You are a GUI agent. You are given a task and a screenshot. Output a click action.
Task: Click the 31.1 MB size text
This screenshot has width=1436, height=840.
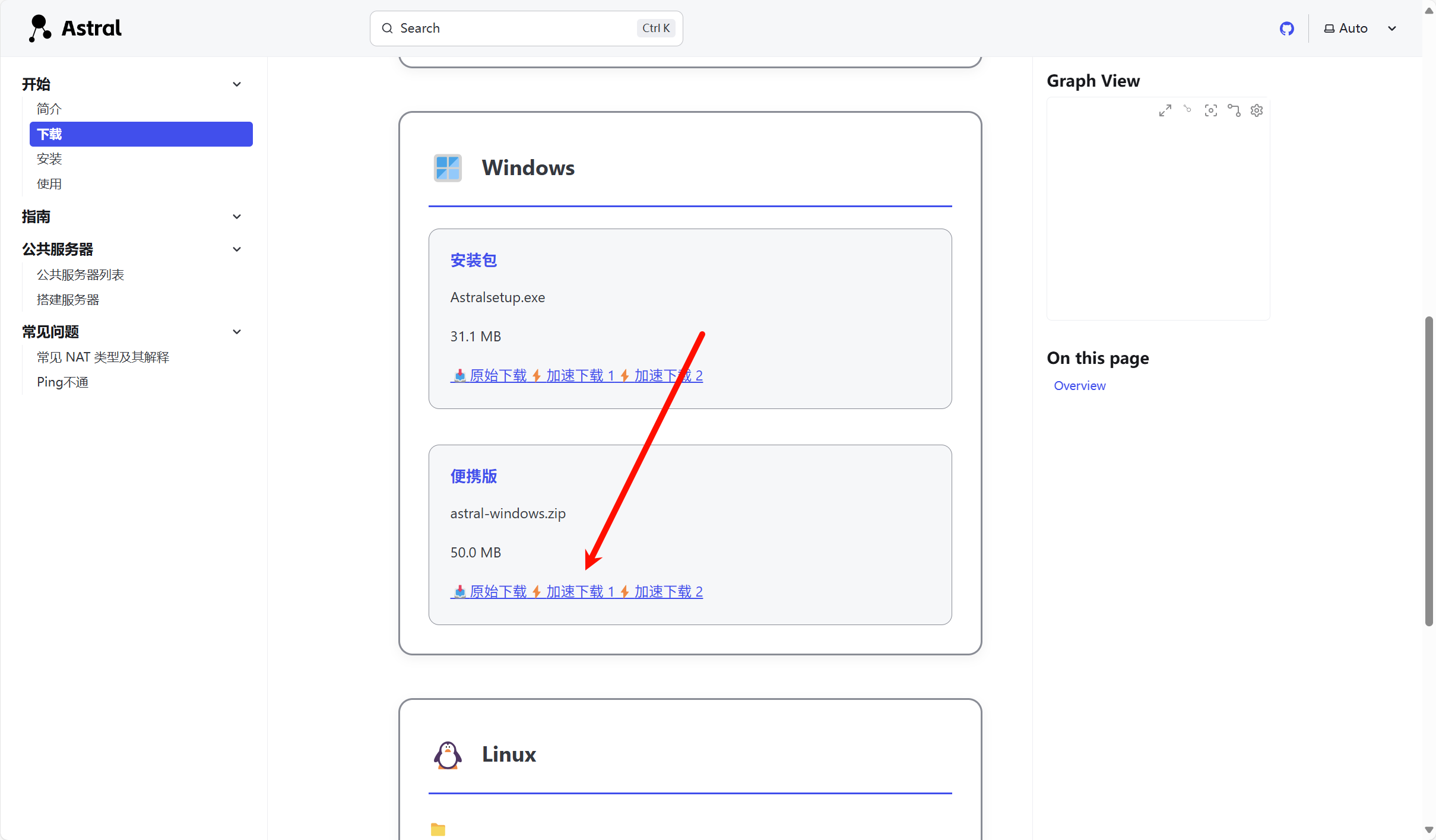(476, 337)
